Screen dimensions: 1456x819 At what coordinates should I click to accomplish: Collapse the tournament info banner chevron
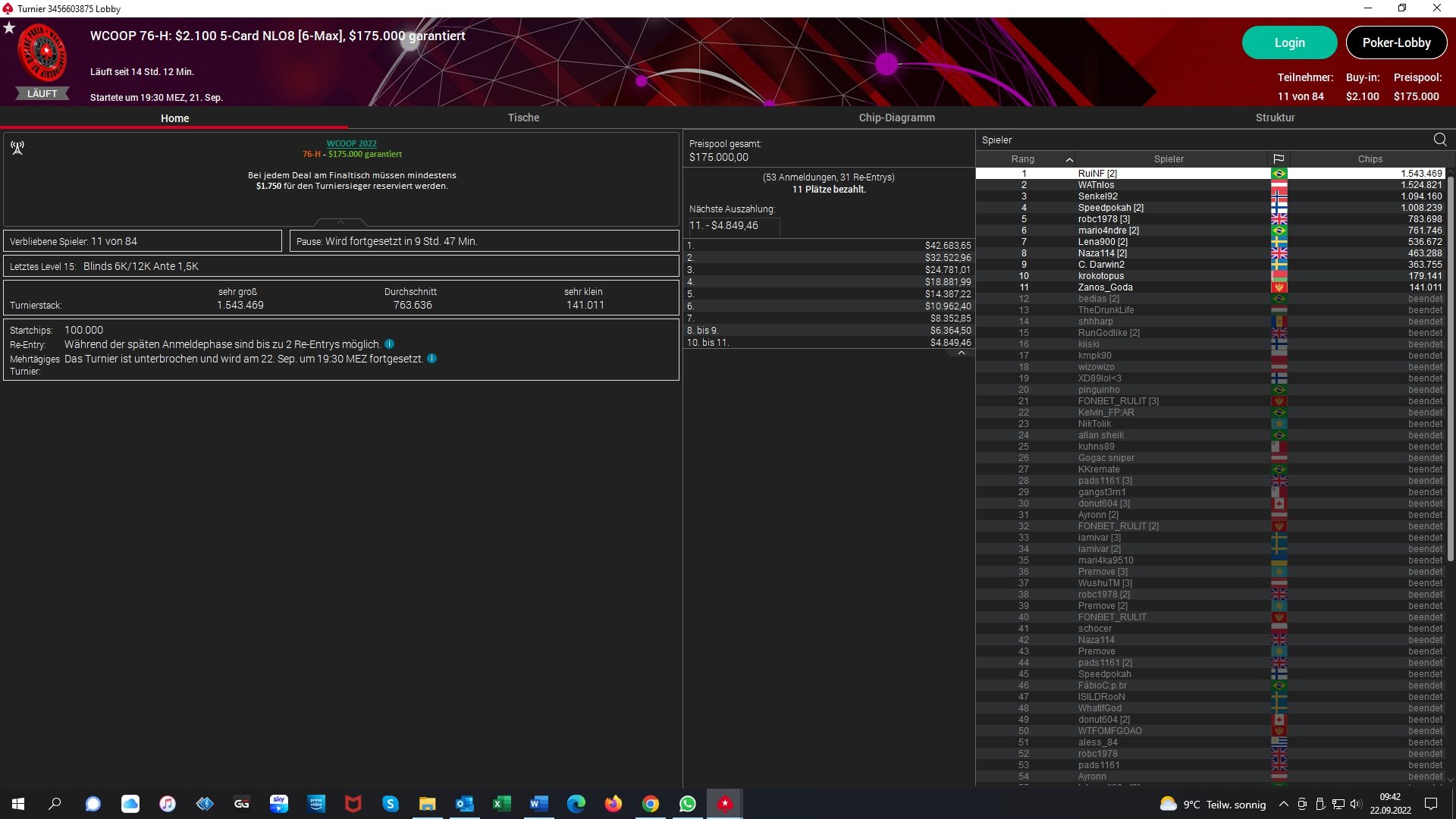click(340, 222)
